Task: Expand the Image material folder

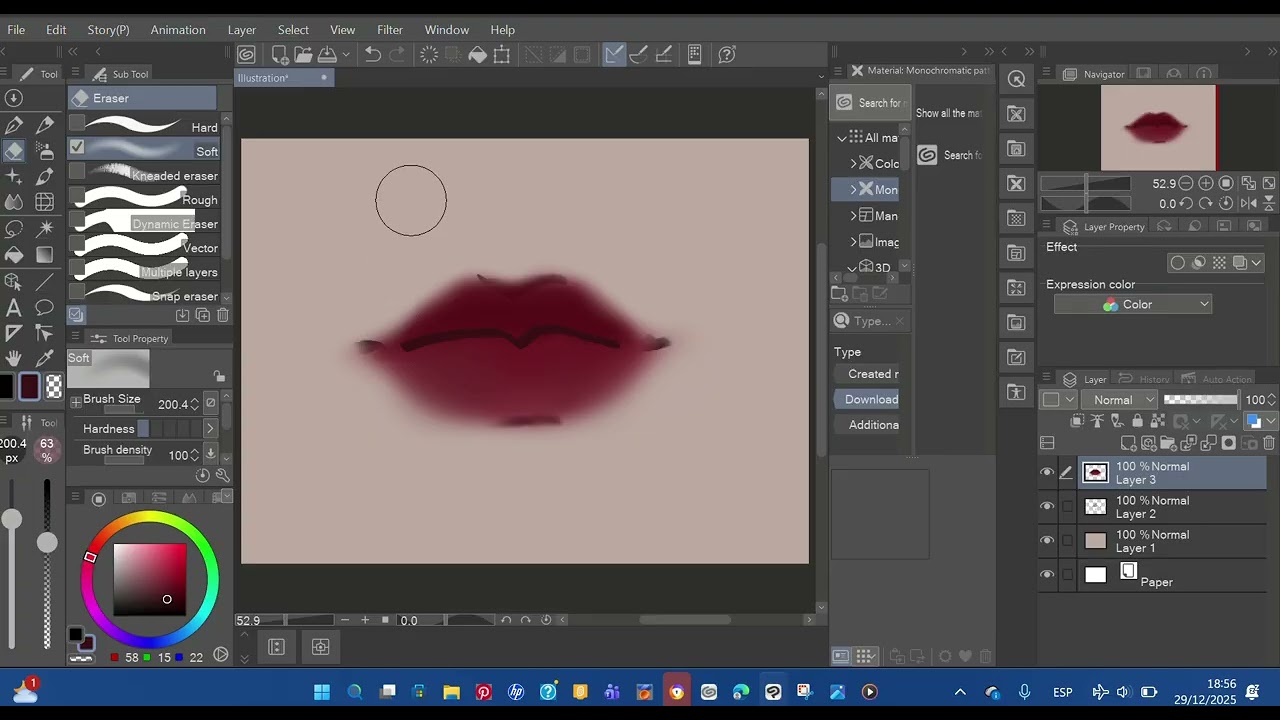Action: [x=854, y=241]
